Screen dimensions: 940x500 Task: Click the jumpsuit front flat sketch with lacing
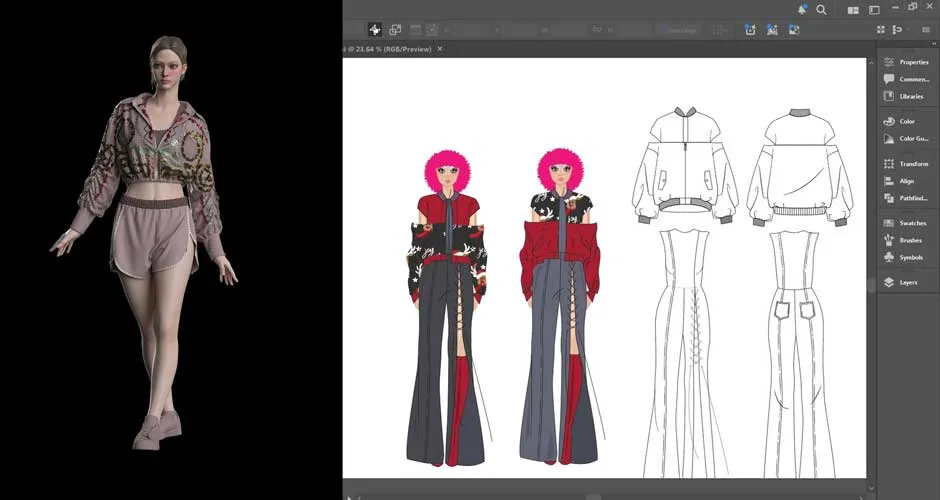(684, 354)
